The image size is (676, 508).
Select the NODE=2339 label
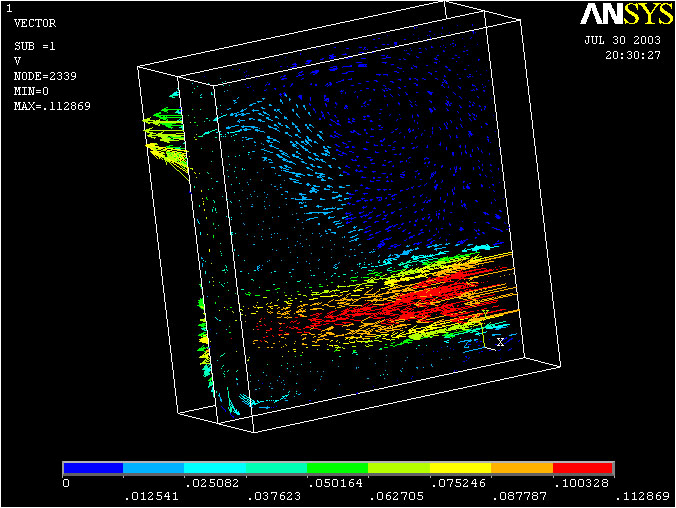pyautogui.click(x=45, y=76)
